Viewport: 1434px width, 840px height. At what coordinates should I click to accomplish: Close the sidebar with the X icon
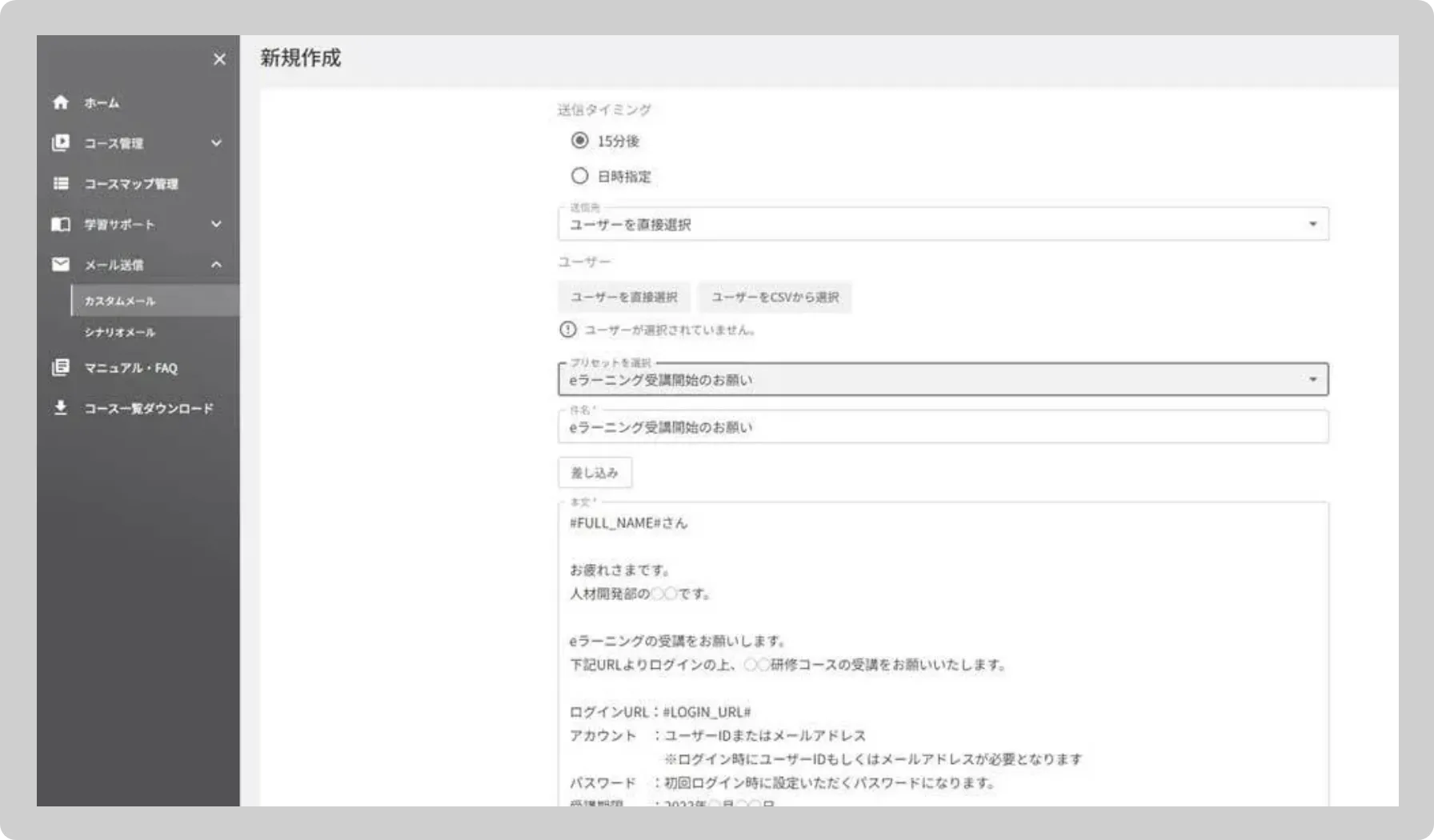[219, 59]
